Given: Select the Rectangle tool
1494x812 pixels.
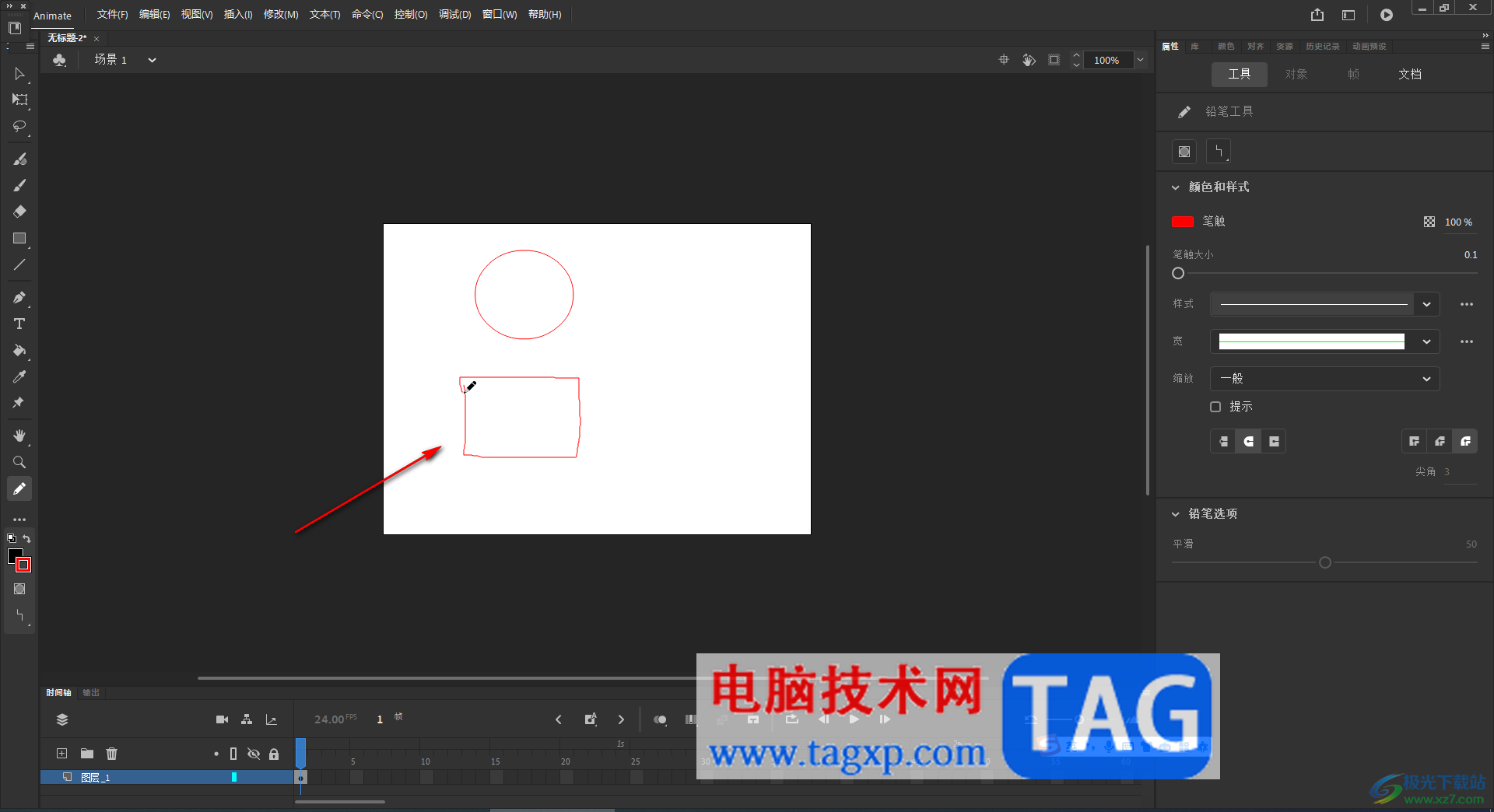Looking at the screenshot, I should click(x=19, y=238).
